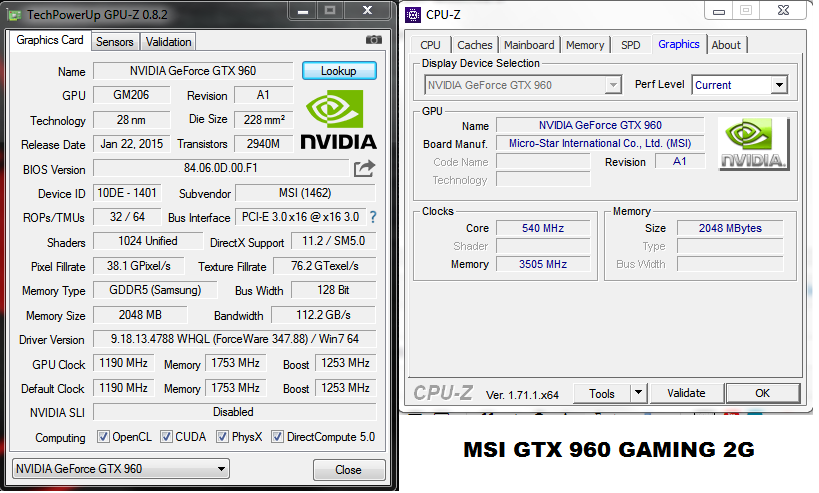Click the MSI (1462) Subvendor value
Image resolution: width=819 pixels, height=493 pixels.
tap(306, 193)
